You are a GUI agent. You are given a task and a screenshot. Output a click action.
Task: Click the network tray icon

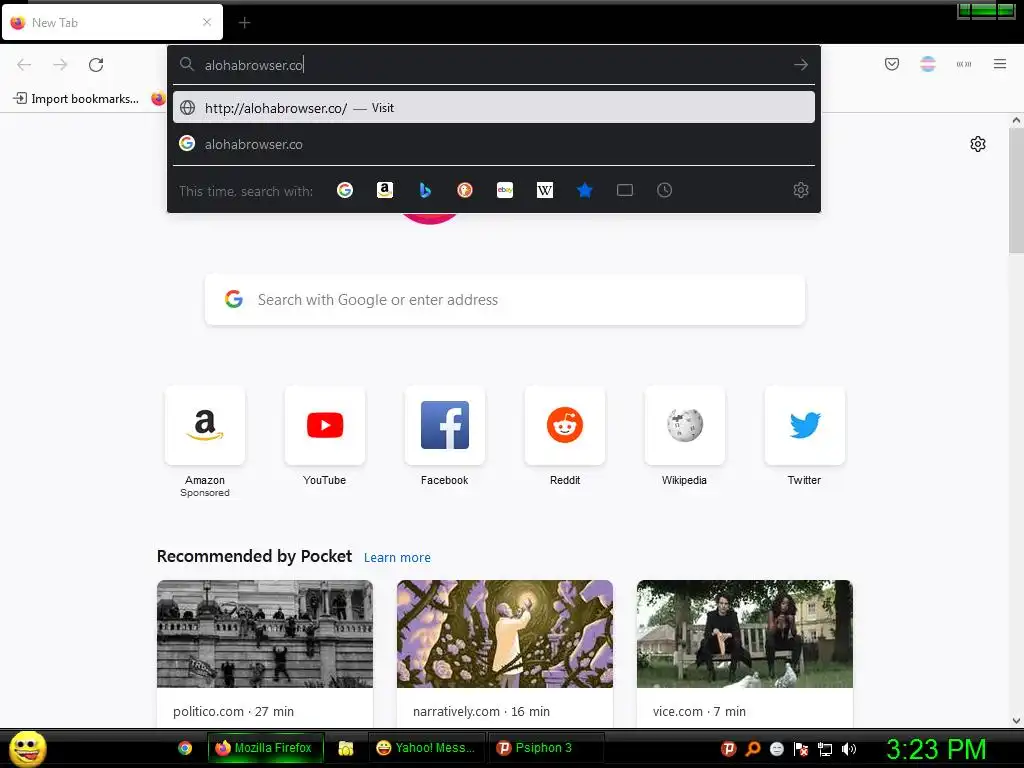pos(825,749)
